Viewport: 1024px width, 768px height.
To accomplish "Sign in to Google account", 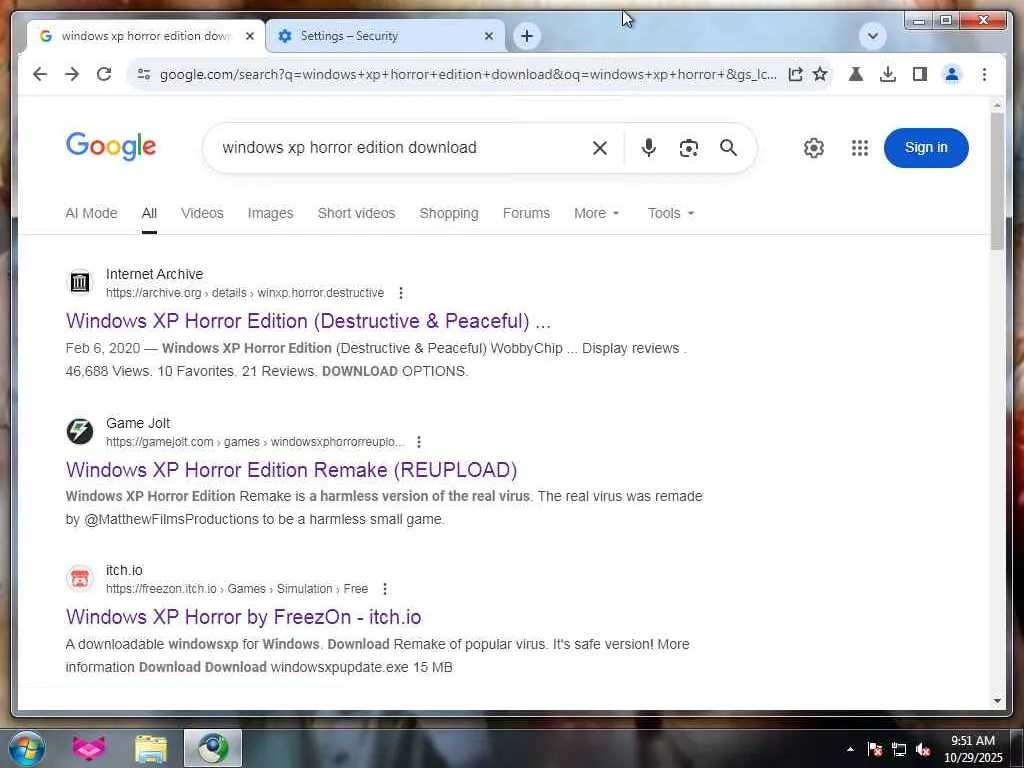I will pos(926,148).
